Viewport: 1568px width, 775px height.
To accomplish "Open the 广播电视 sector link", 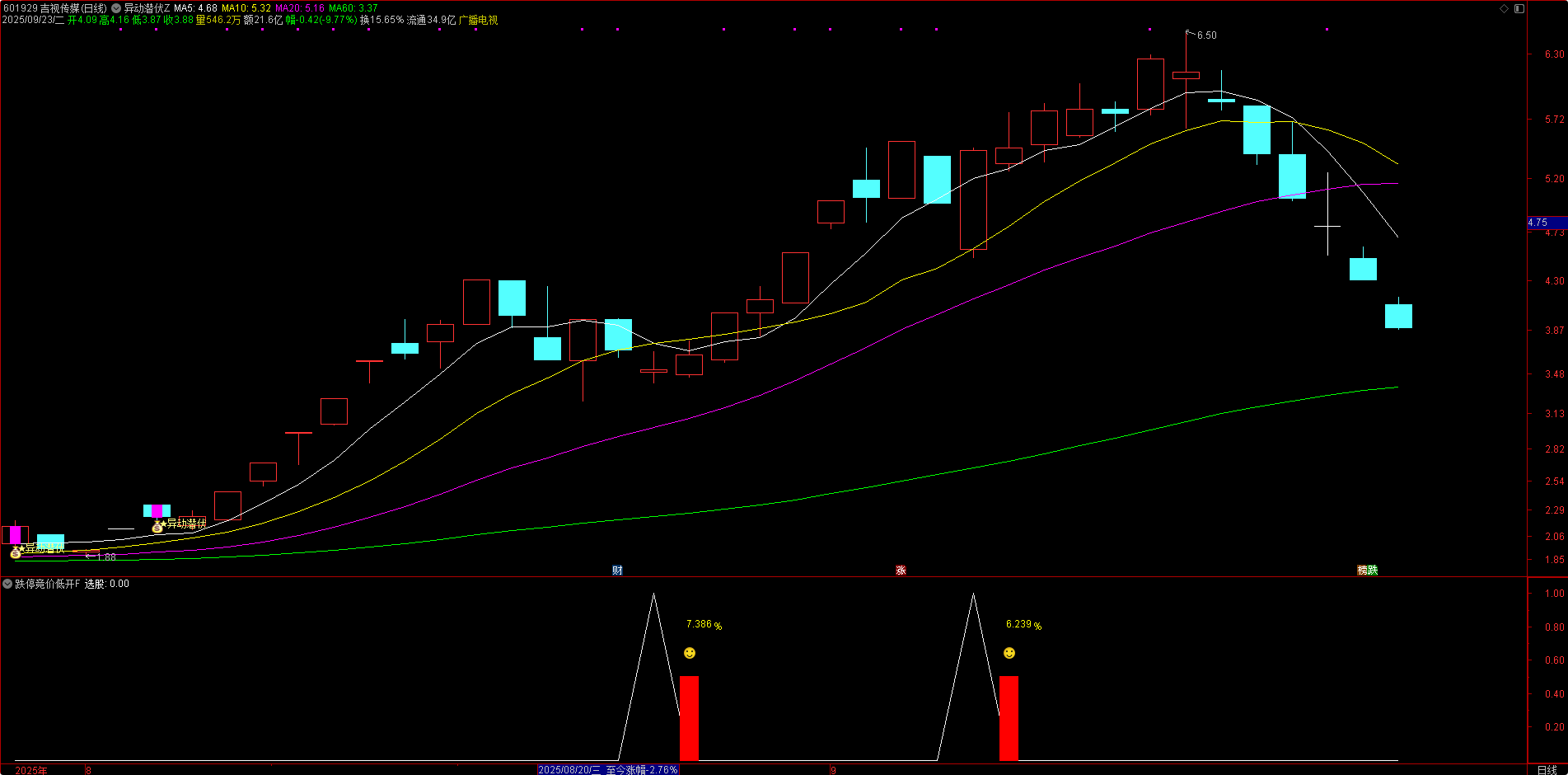I will pos(478,20).
